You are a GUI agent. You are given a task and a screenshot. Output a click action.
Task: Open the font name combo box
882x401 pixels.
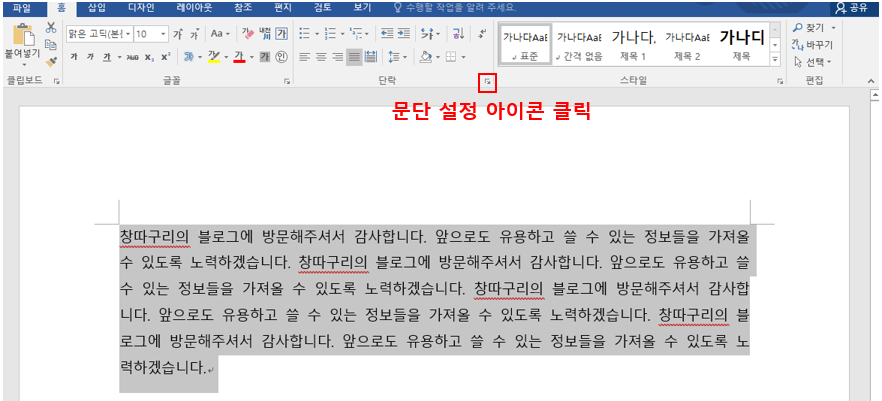99,34
